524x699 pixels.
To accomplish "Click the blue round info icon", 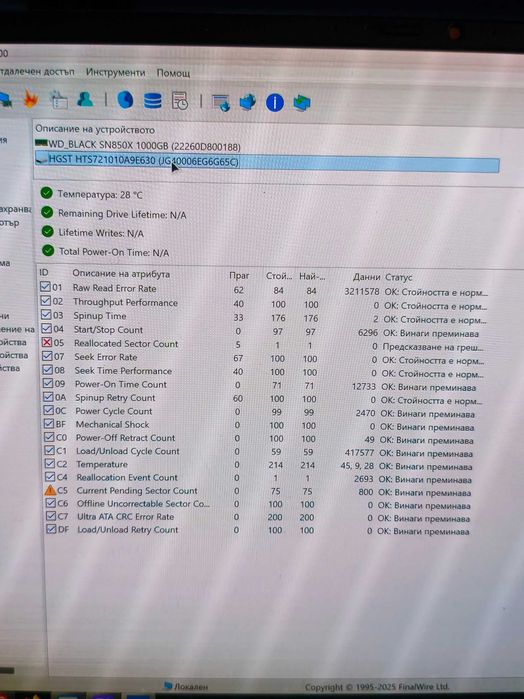I will point(275,103).
